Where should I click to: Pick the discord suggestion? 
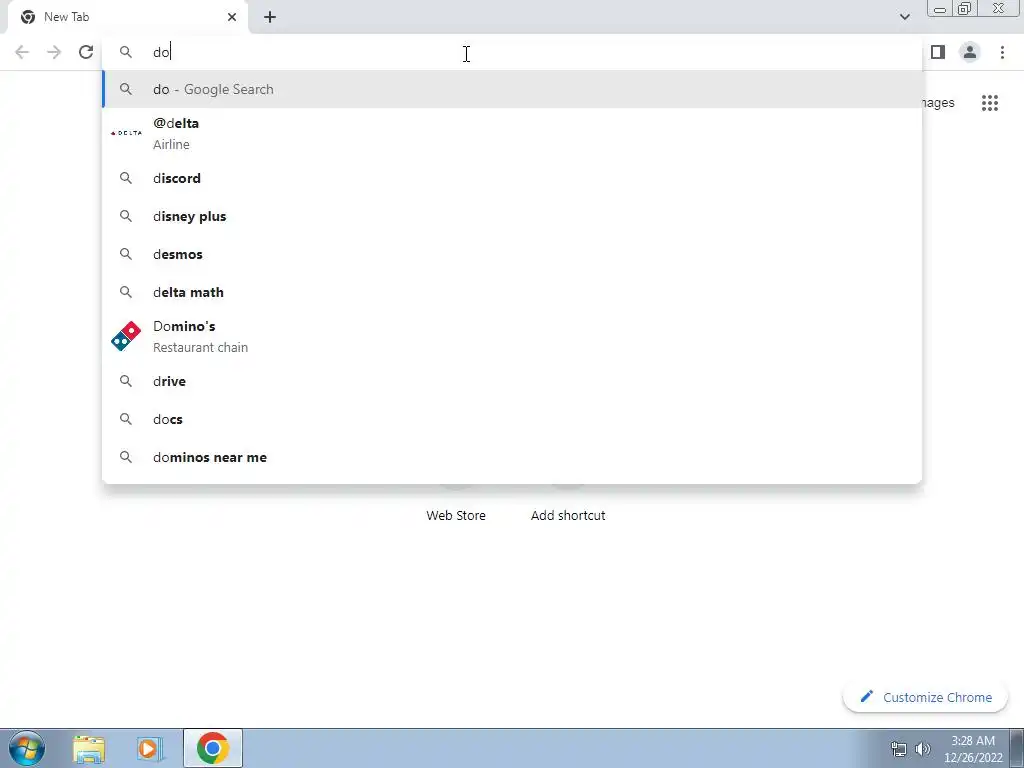[512, 178]
